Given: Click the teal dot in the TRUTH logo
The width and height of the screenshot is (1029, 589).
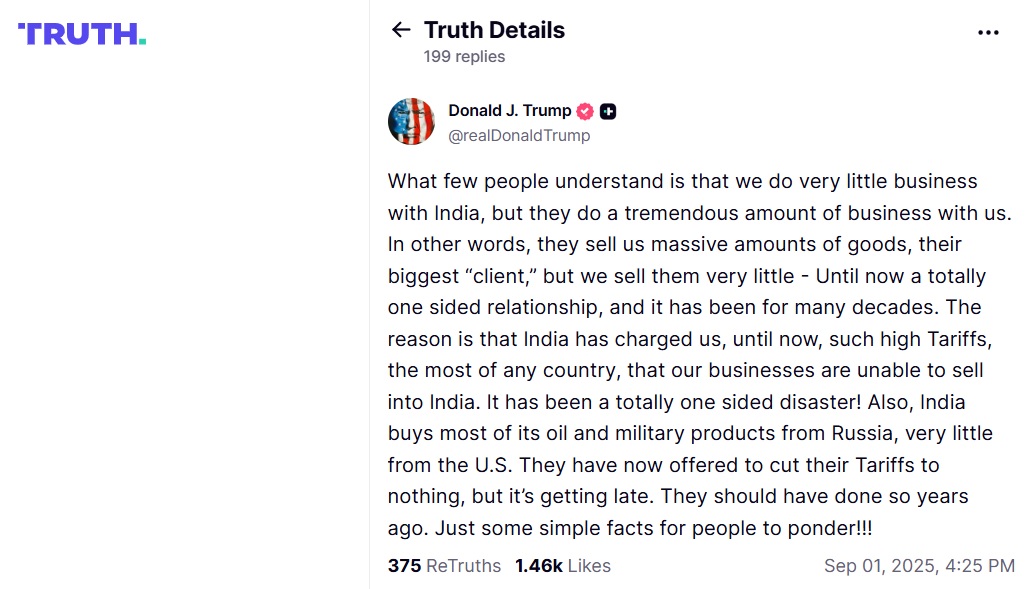Looking at the screenshot, I should [x=142, y=41].
